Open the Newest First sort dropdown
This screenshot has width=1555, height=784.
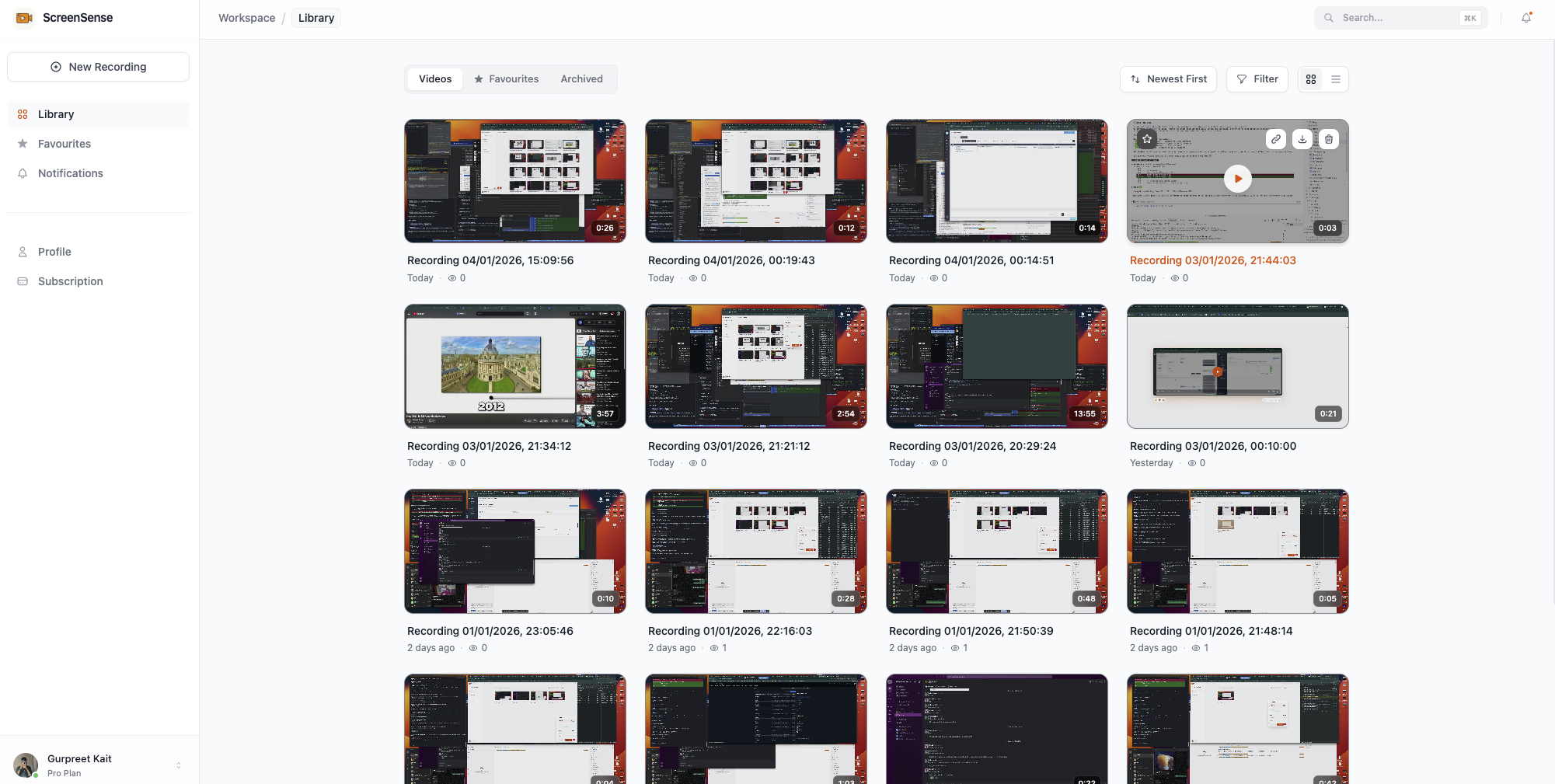(x=1168, y=78)
